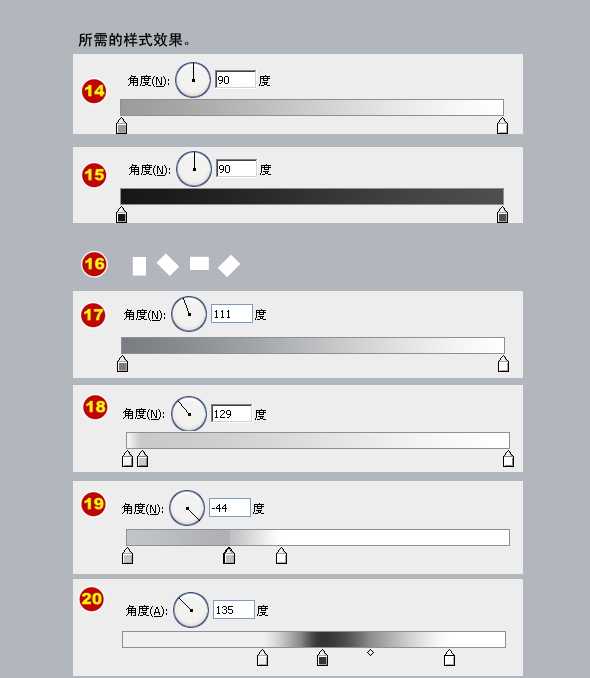Click the angle dial in step 15
This screenshot has width=590, height=678.
[x=194, y=169]
